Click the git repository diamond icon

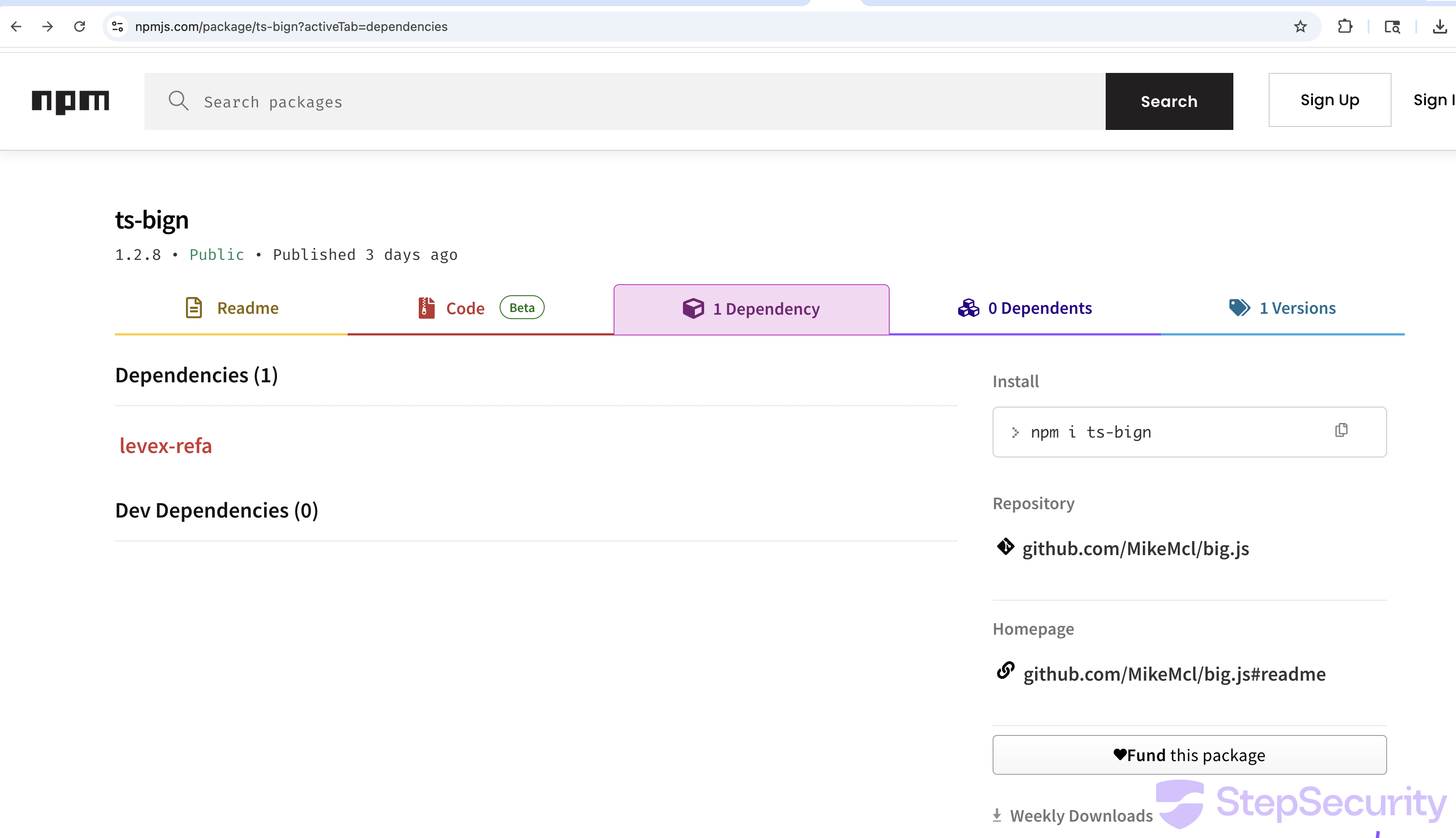(x=1005, y=547)
